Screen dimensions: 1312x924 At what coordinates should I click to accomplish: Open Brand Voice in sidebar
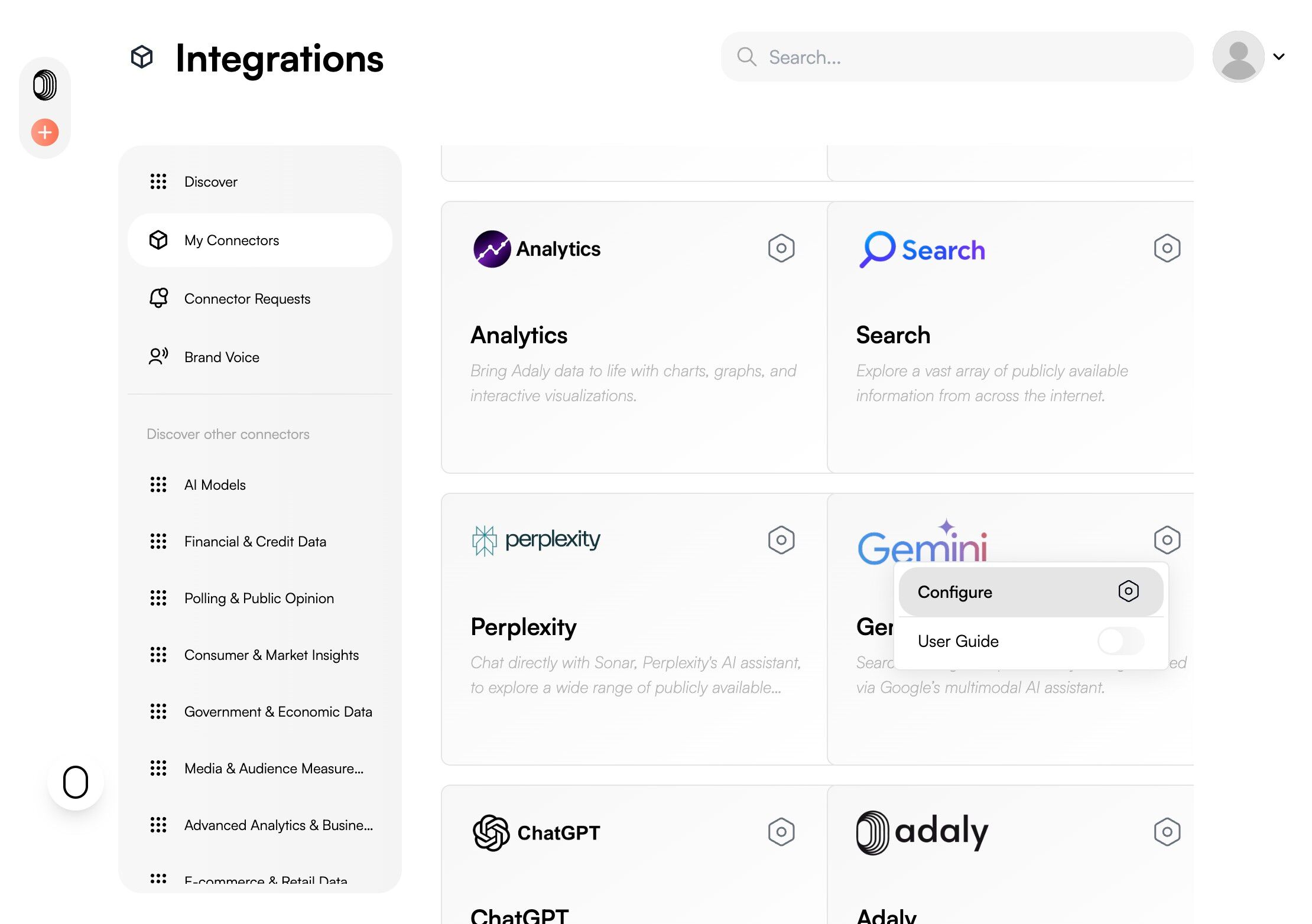pos(222,357)
